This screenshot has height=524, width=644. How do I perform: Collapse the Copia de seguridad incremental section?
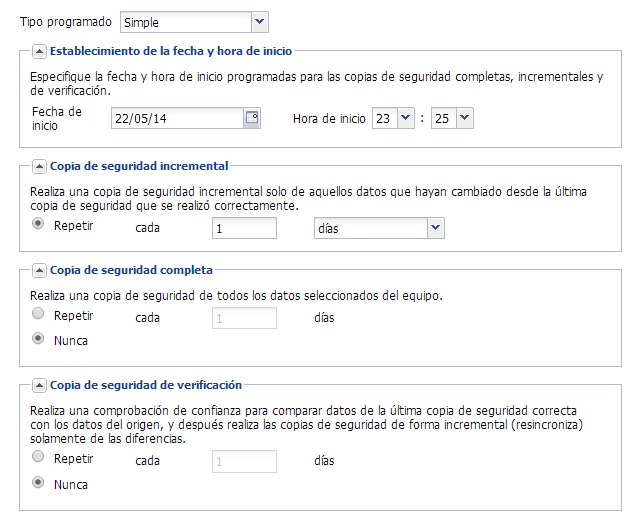coord(39,166)
